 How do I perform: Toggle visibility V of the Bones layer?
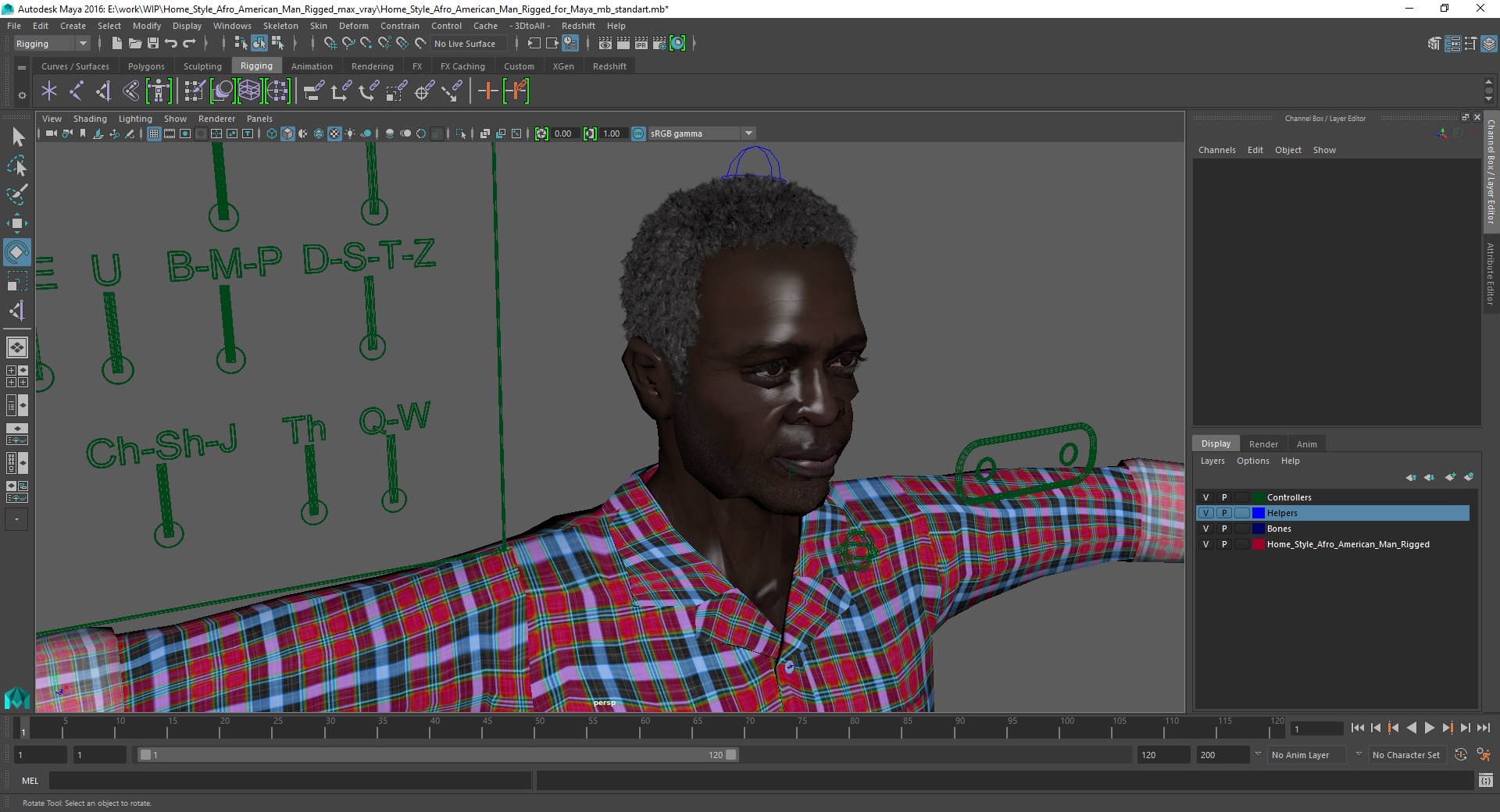[x=1205, y=529]
